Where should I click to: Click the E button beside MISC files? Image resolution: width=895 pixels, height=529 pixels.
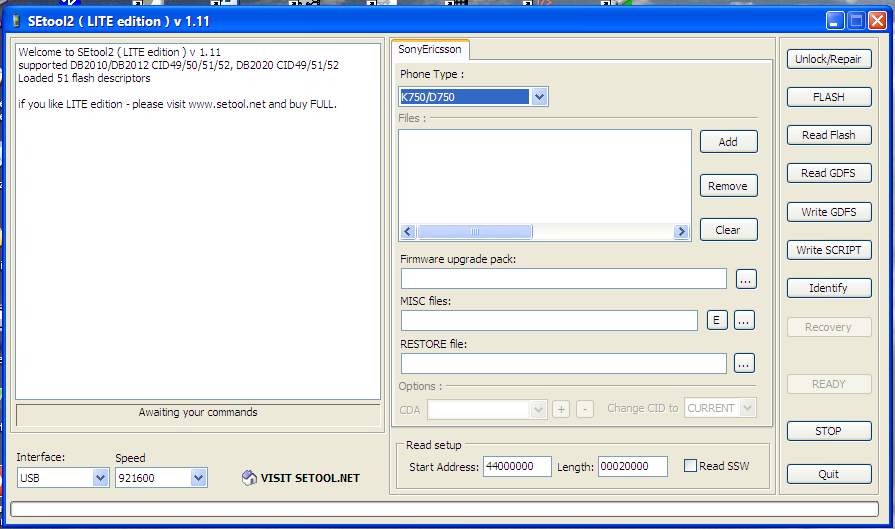pos(716,320)
